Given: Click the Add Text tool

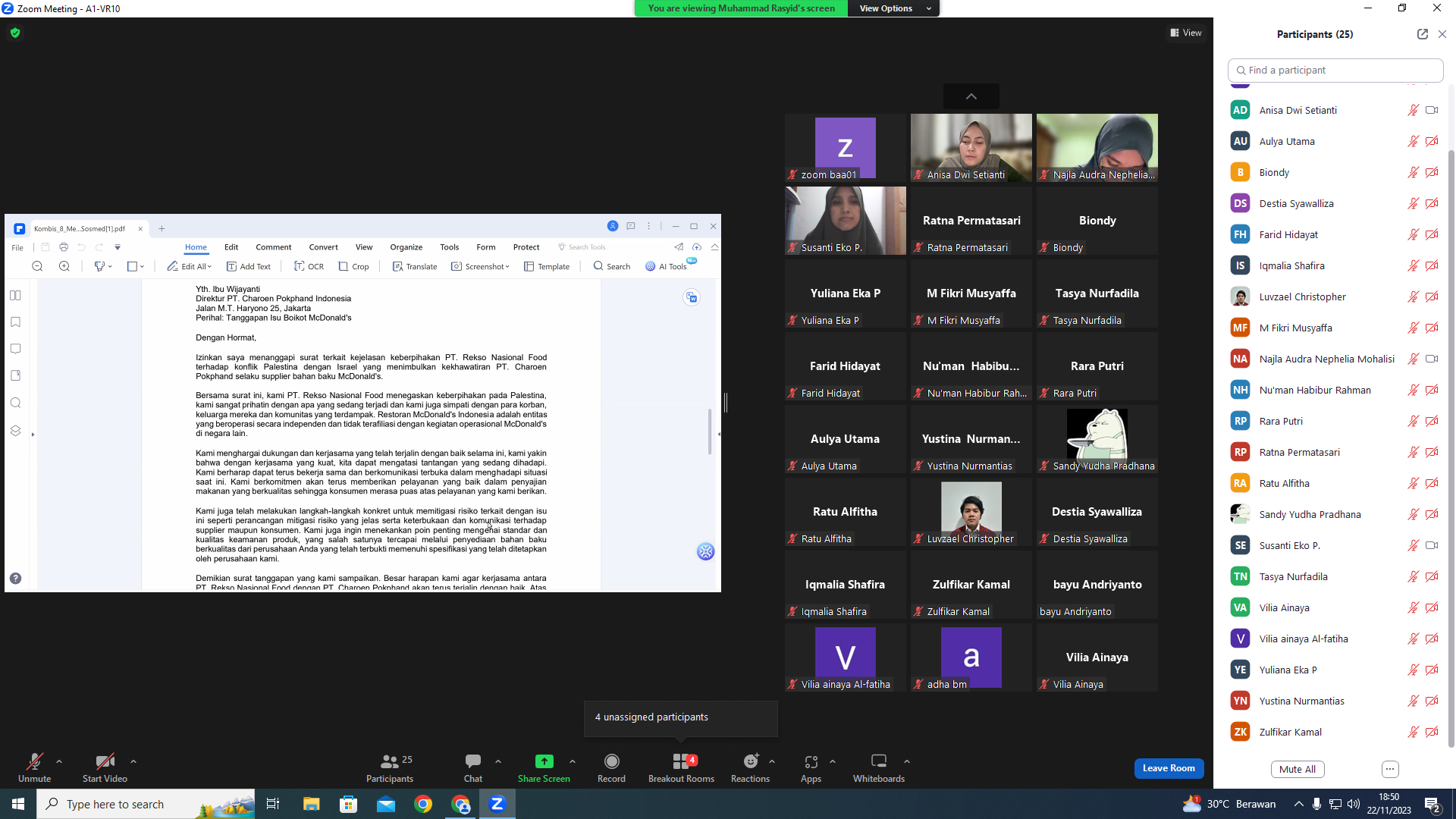Looking at the screenshot, I should 248,266.
